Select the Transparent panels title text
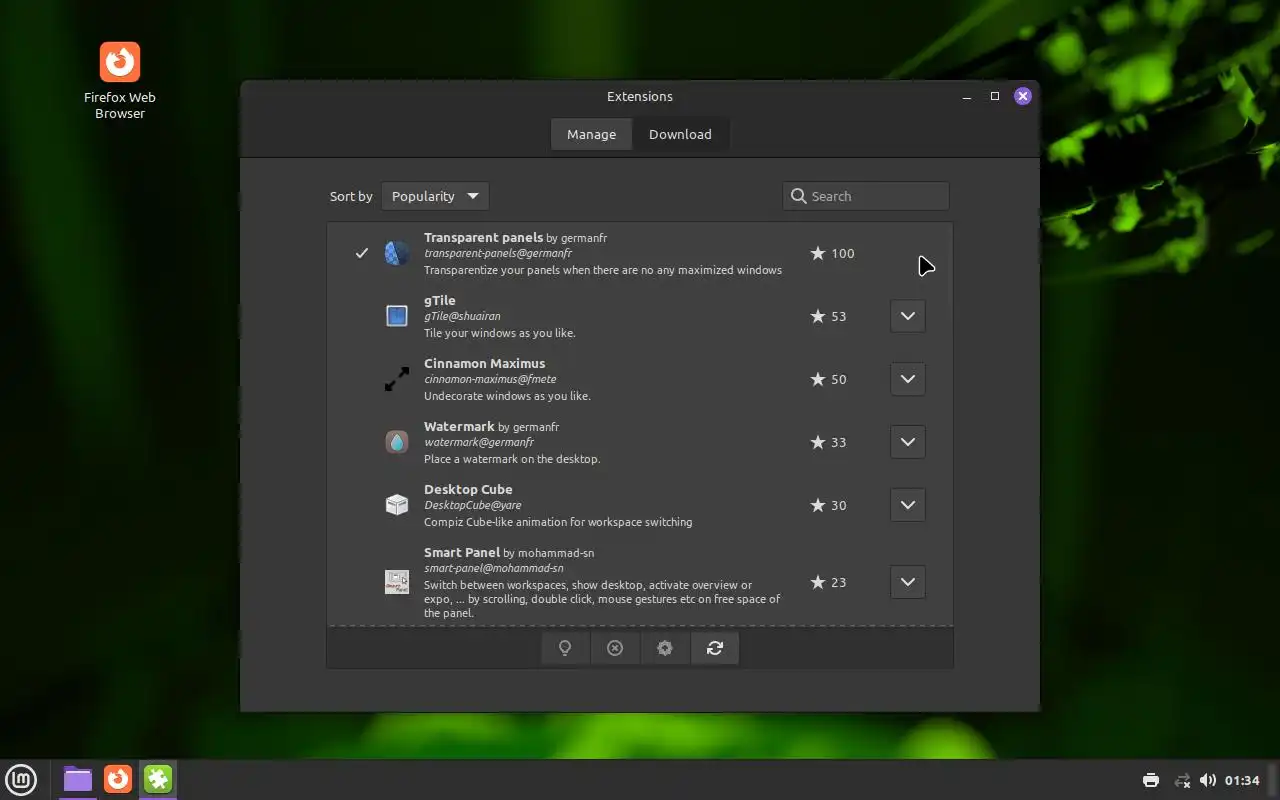 (x=483, y=237)
